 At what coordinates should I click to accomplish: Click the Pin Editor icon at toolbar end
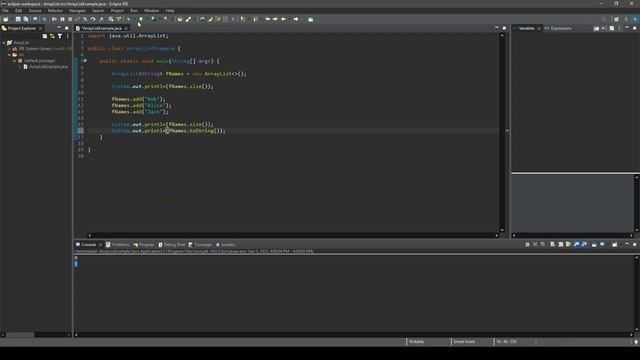click(x=311, y=19)
